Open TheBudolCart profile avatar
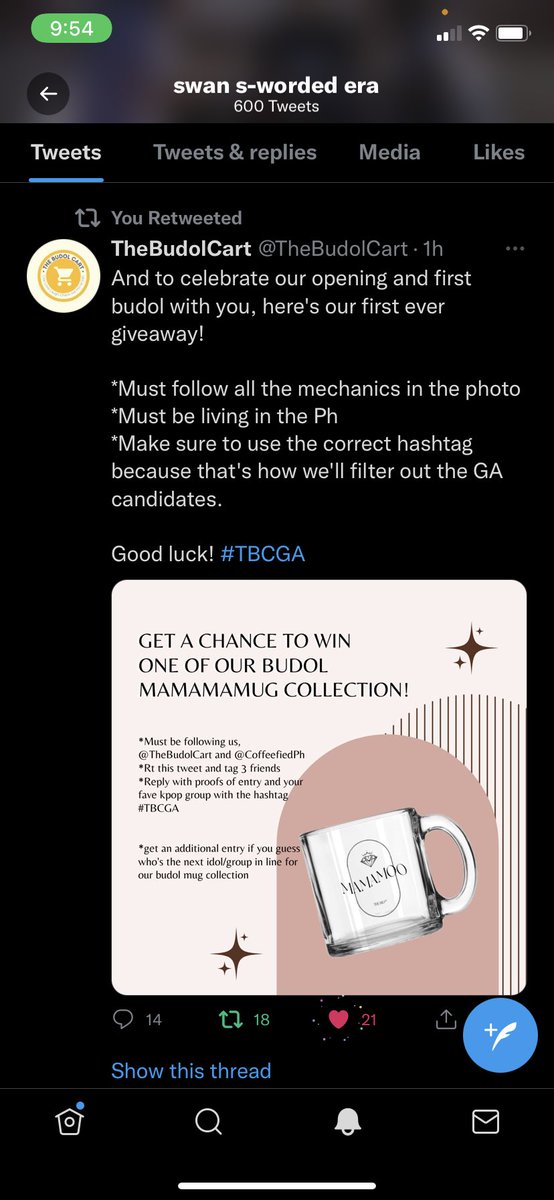Image resolution: width=554 pixels, height=1200 pixels. (x=63, y=276)
